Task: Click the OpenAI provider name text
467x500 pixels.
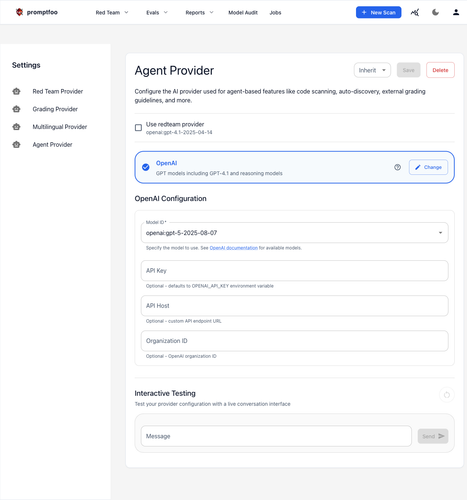Action: coord(166,163)
